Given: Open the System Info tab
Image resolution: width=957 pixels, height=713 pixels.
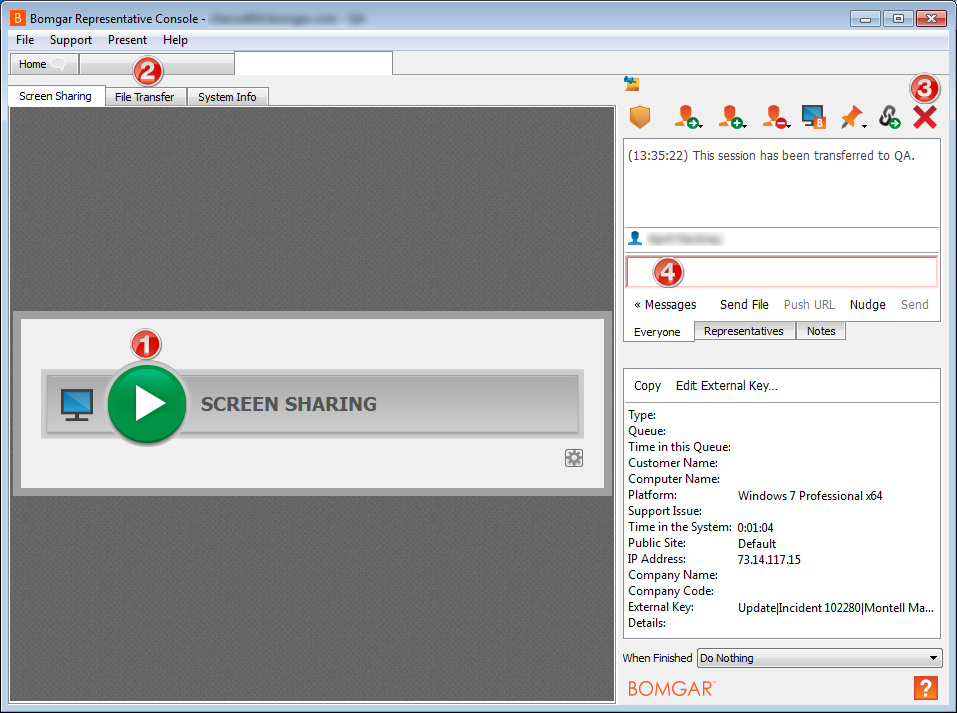Looking at the screenshot, I should (227, 97).
